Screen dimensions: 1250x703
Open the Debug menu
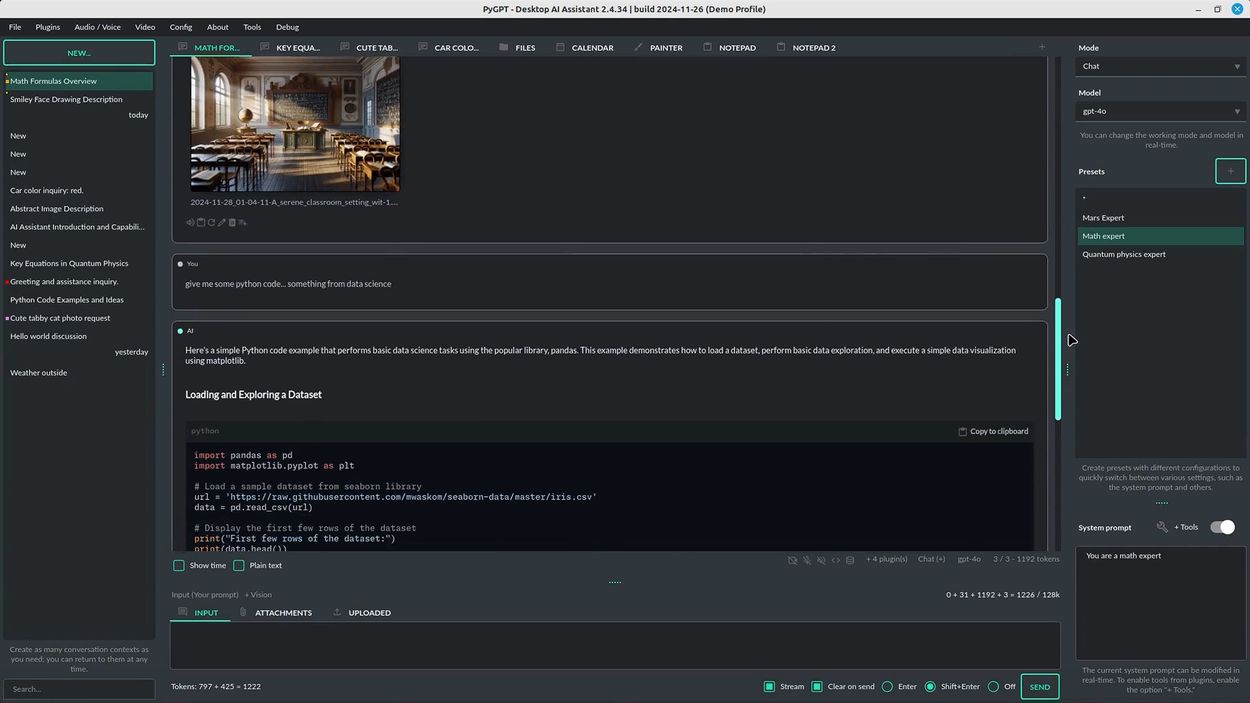coord(287,27)
